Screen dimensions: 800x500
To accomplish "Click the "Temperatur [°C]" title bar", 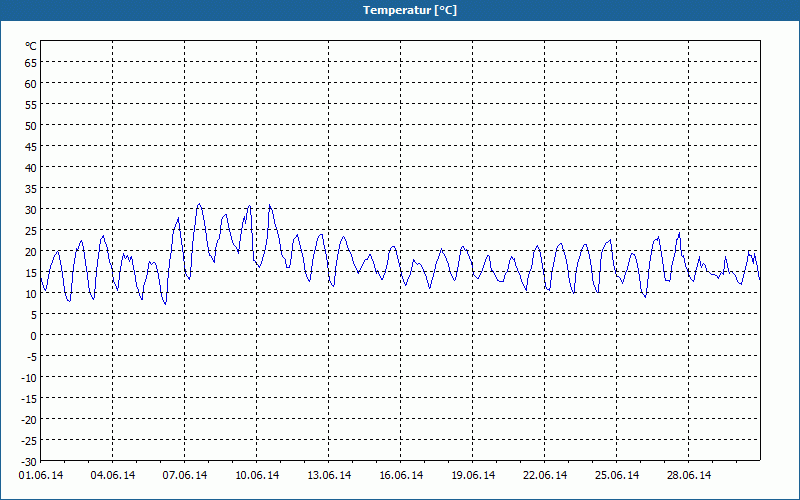I will tap(400, 10).
